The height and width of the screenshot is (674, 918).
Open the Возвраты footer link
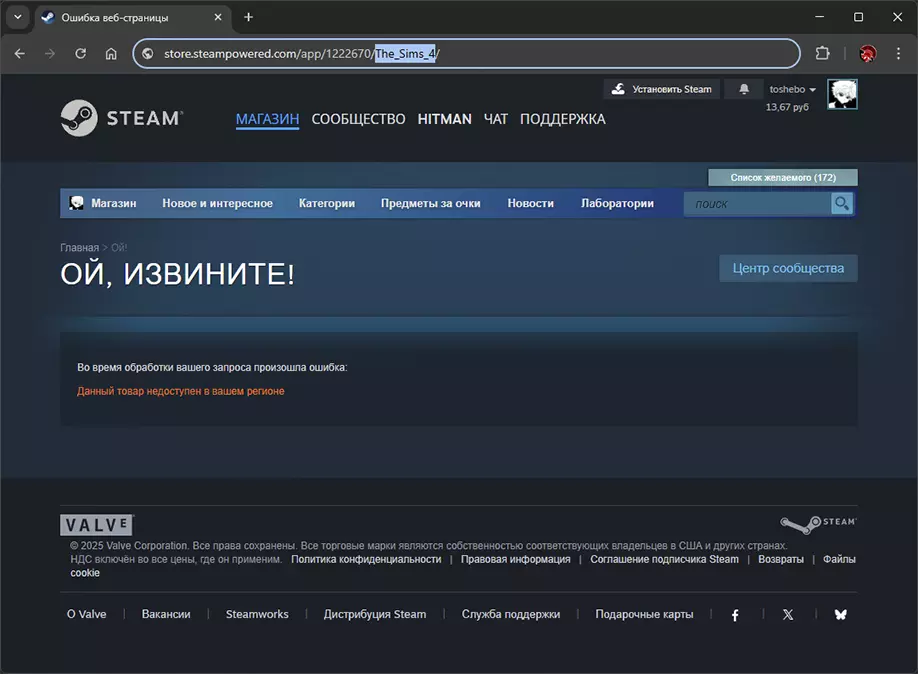[x=780, y=559]
